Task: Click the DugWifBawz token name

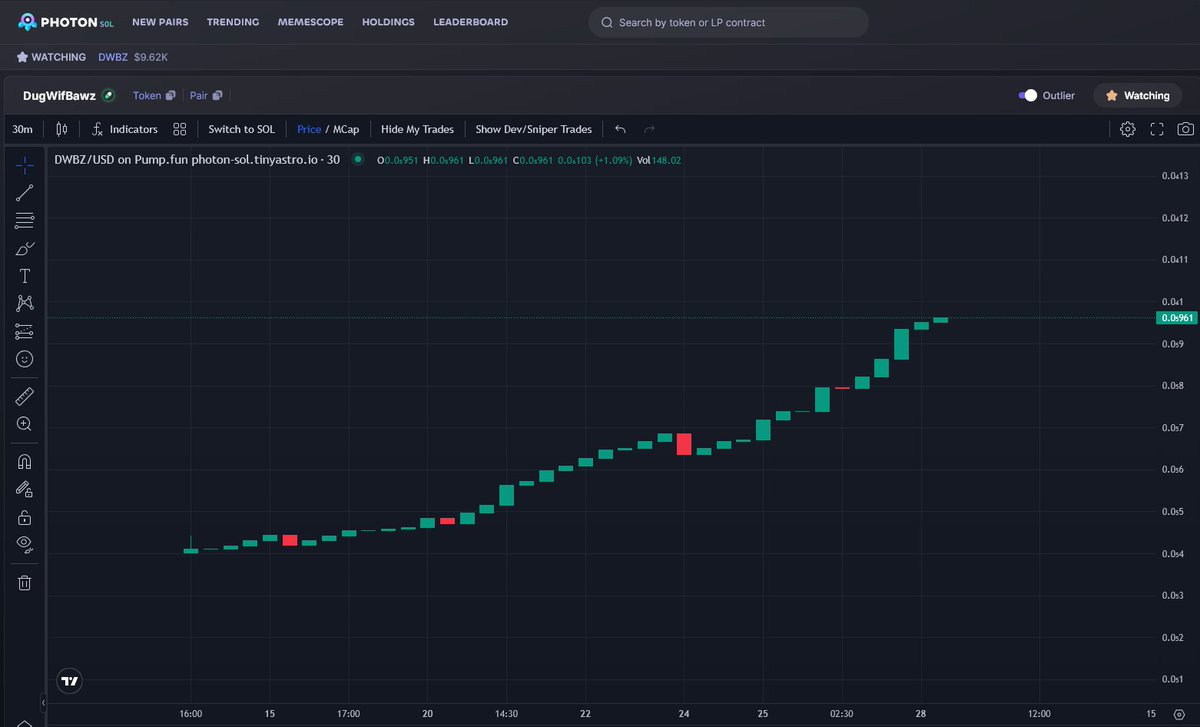Action: 59,96
